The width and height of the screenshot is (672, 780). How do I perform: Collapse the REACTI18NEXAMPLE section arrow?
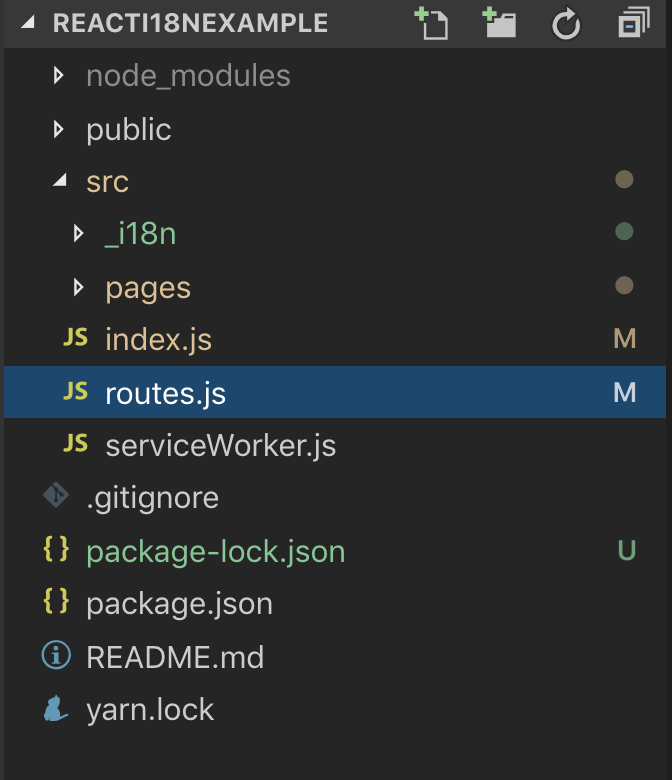[x=28, y=22]
